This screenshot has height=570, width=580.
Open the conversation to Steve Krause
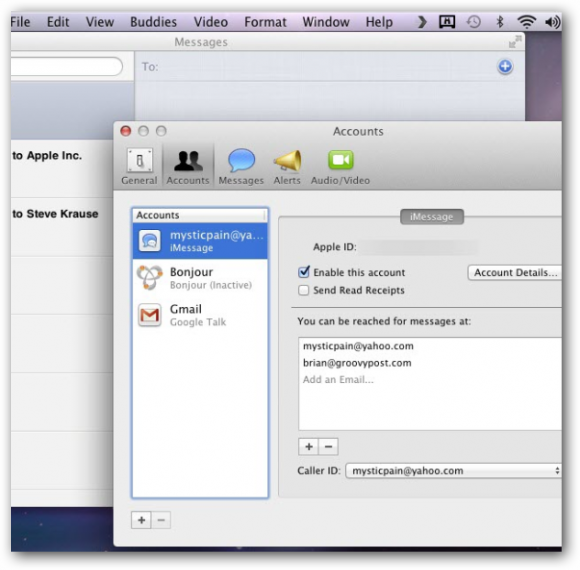tap(62, 227)
